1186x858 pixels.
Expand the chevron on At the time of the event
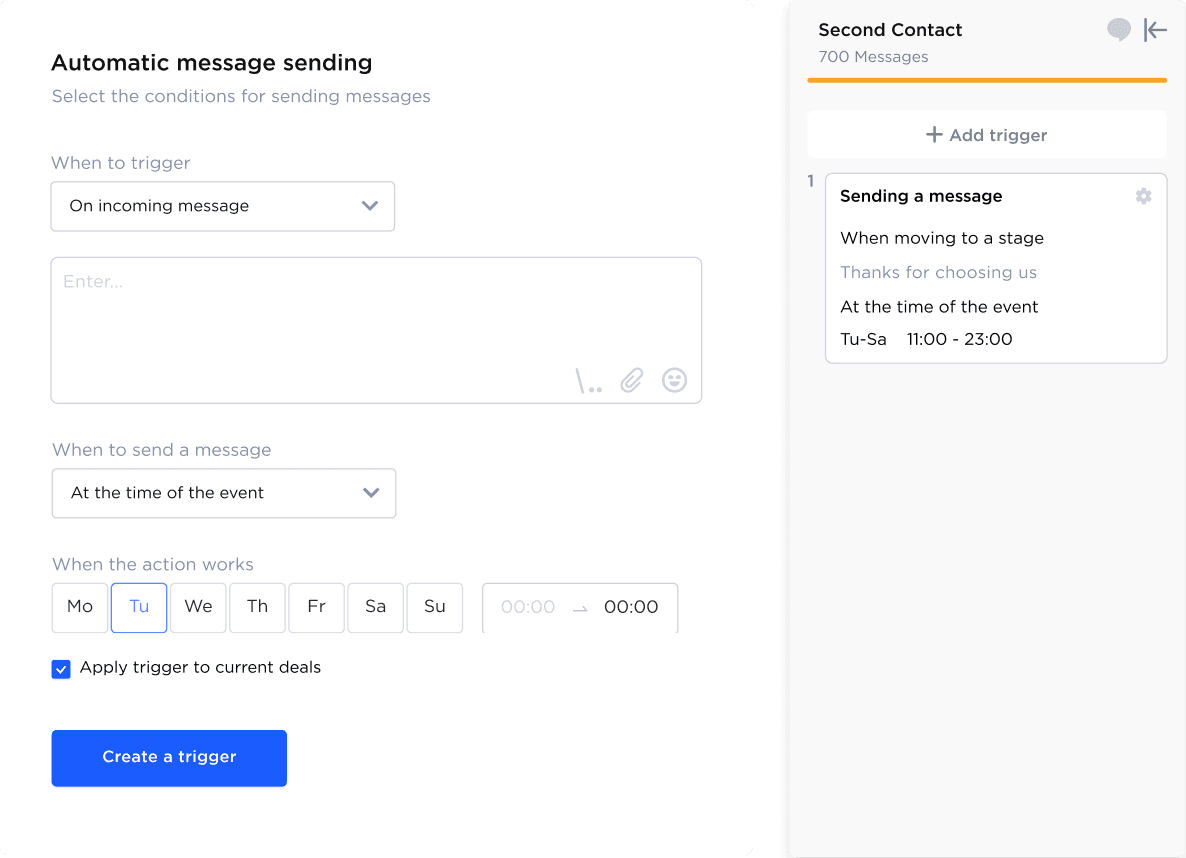pos(370,493)
